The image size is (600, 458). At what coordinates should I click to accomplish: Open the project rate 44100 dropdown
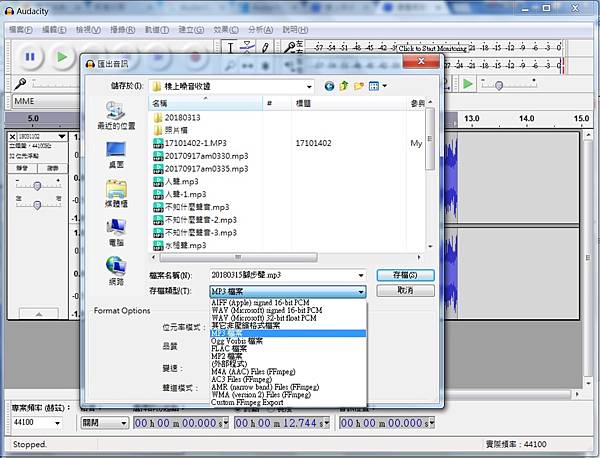point(37,423)
